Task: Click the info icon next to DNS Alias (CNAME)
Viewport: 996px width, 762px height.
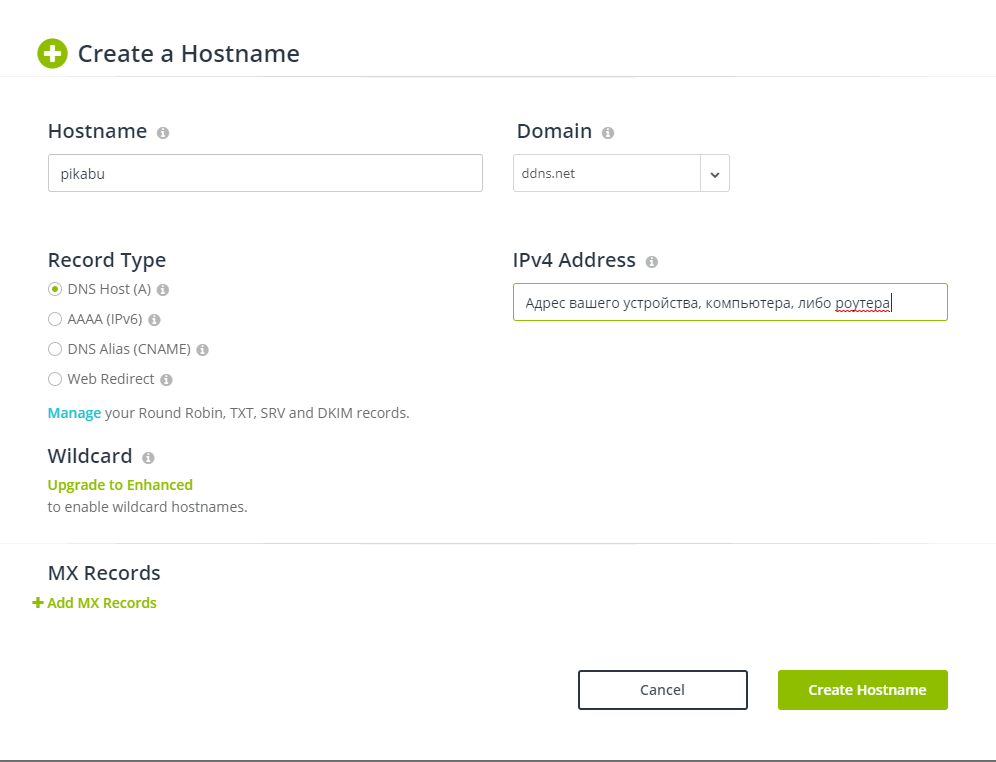Action: [x=203, y=350]
